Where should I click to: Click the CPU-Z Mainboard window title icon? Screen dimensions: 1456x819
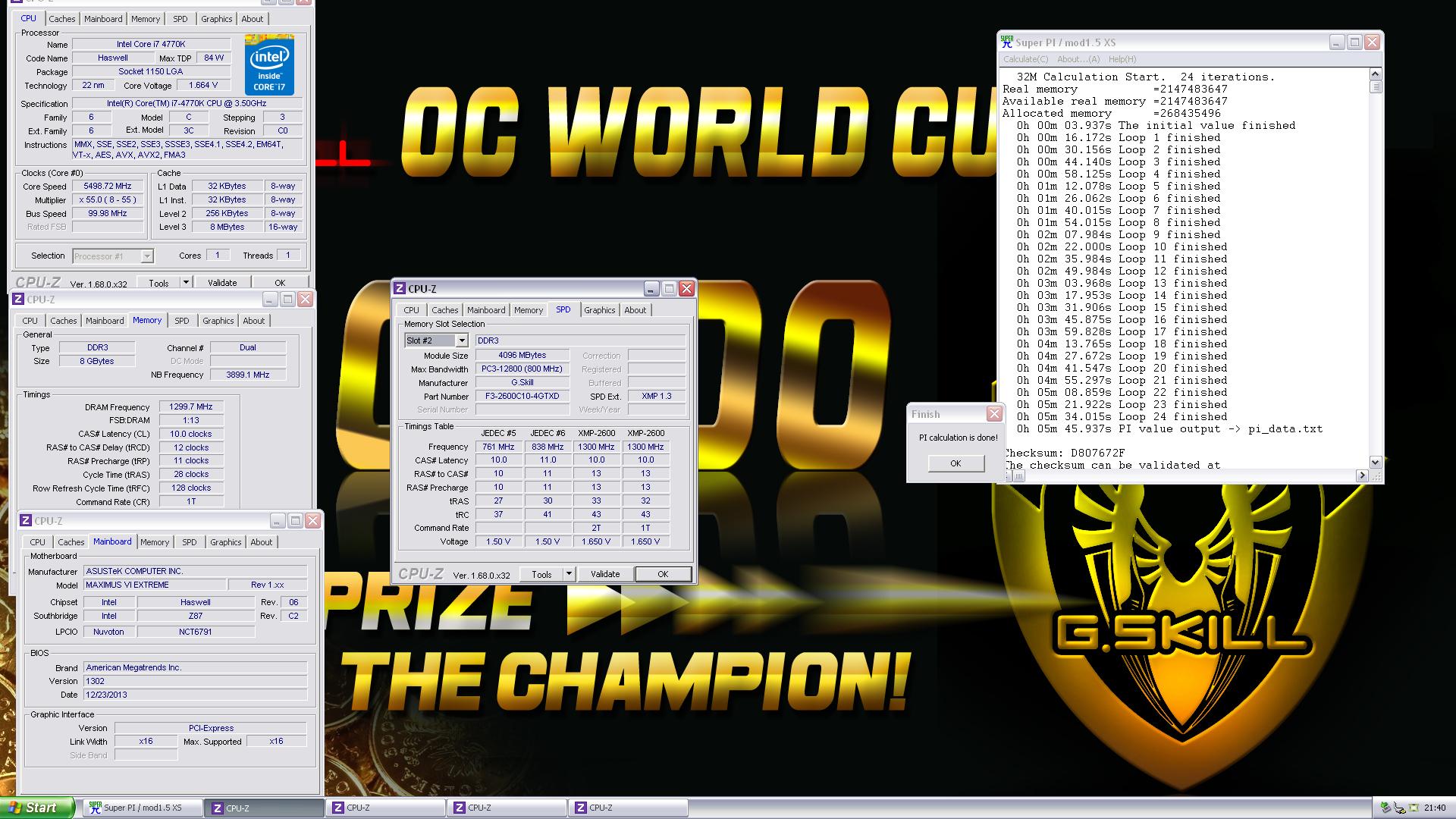click(x=26, y=521)
